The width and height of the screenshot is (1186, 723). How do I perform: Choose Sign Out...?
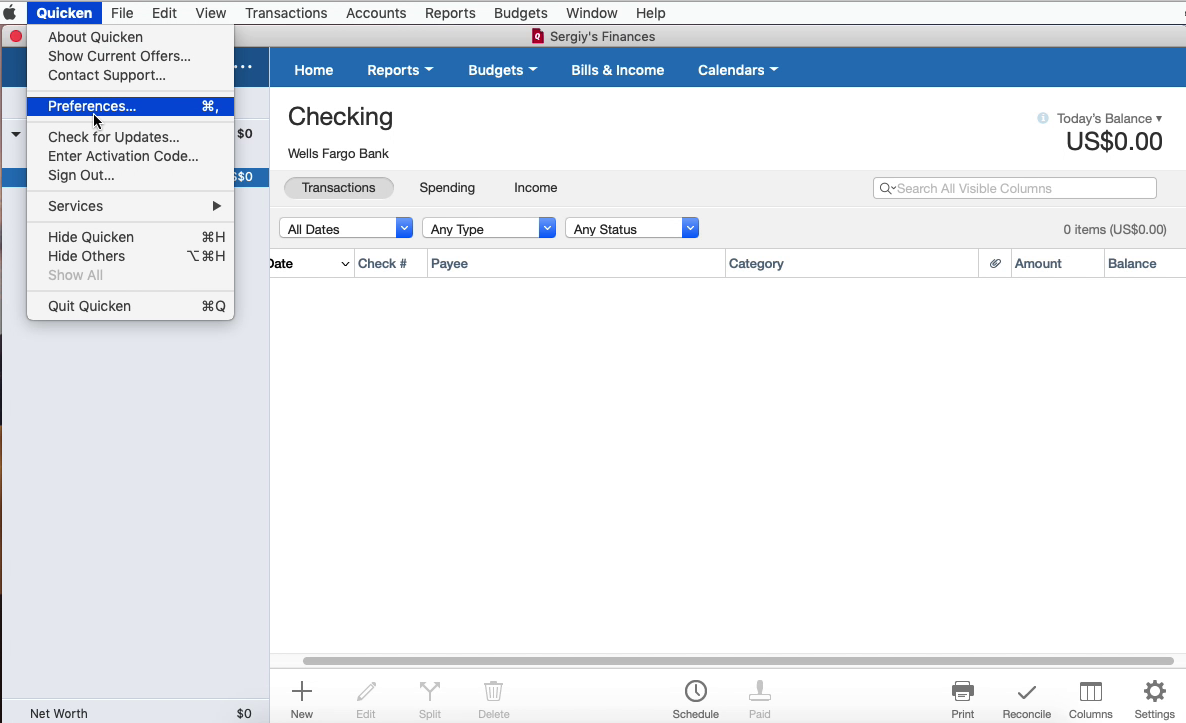click(130, 175)
